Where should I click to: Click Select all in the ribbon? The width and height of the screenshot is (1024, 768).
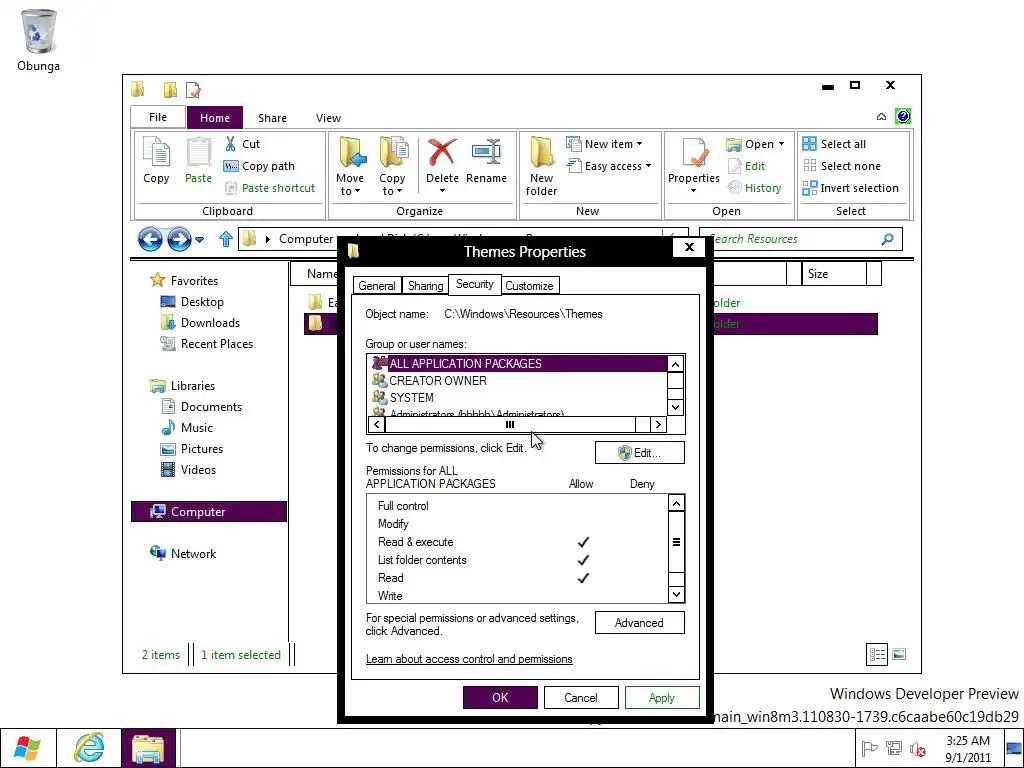pos(834,144)
